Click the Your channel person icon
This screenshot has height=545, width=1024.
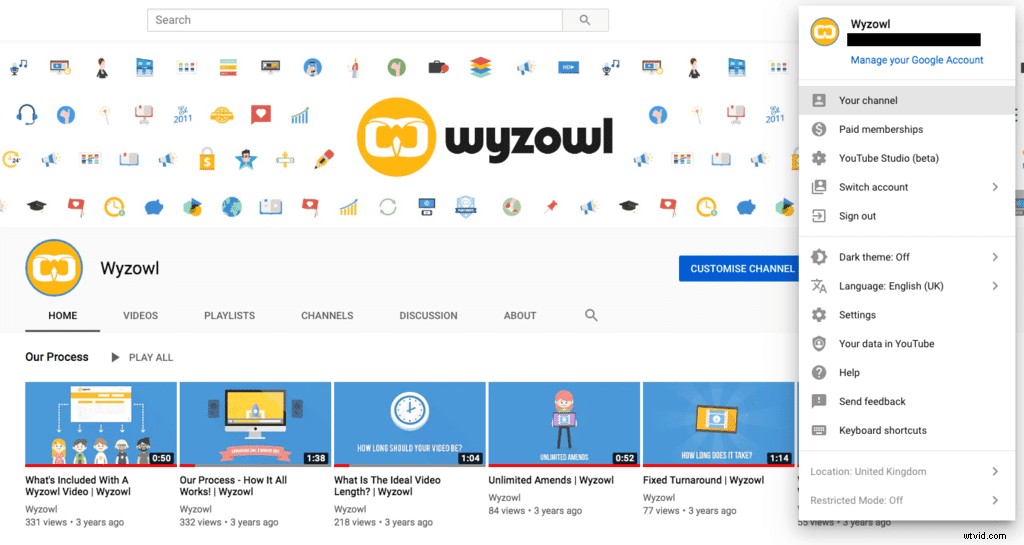pyautogui.click(x=819, y=101)
